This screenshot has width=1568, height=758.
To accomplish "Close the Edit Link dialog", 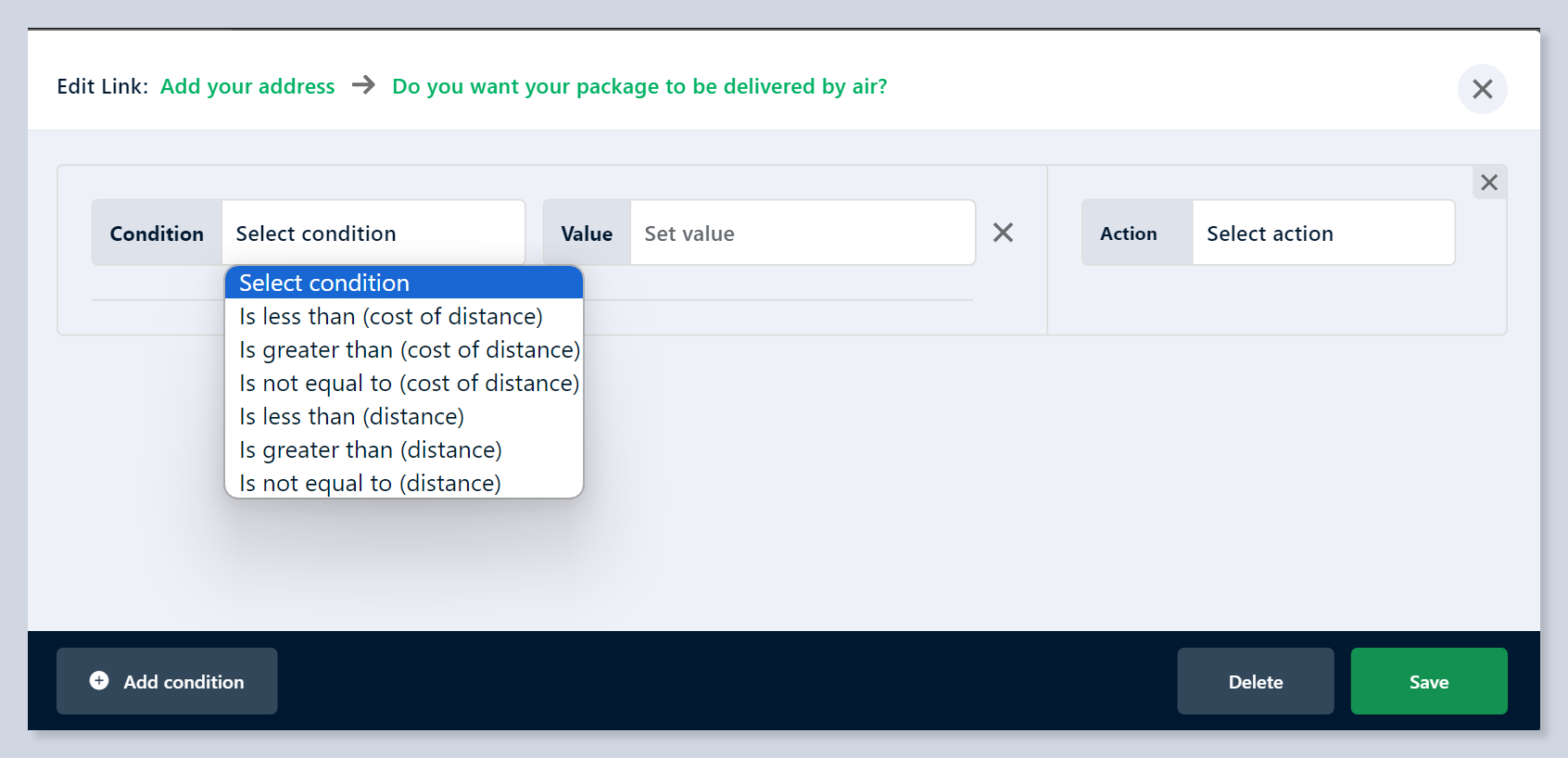I will (1482, 89).
